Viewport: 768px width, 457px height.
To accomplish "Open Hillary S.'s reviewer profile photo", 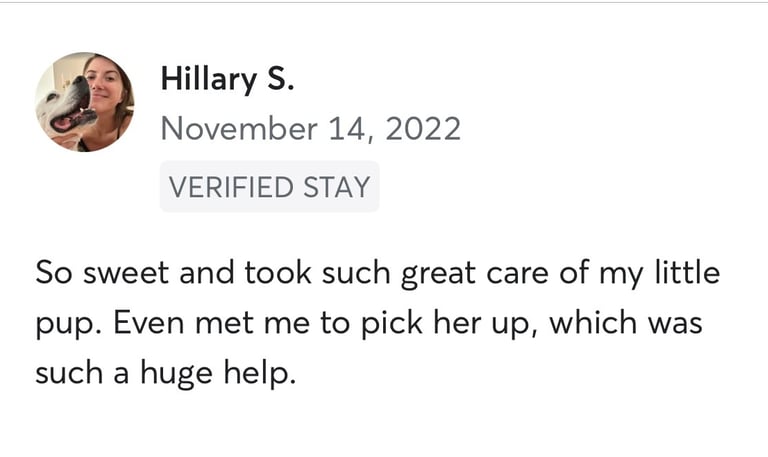I will coord(85,102).
